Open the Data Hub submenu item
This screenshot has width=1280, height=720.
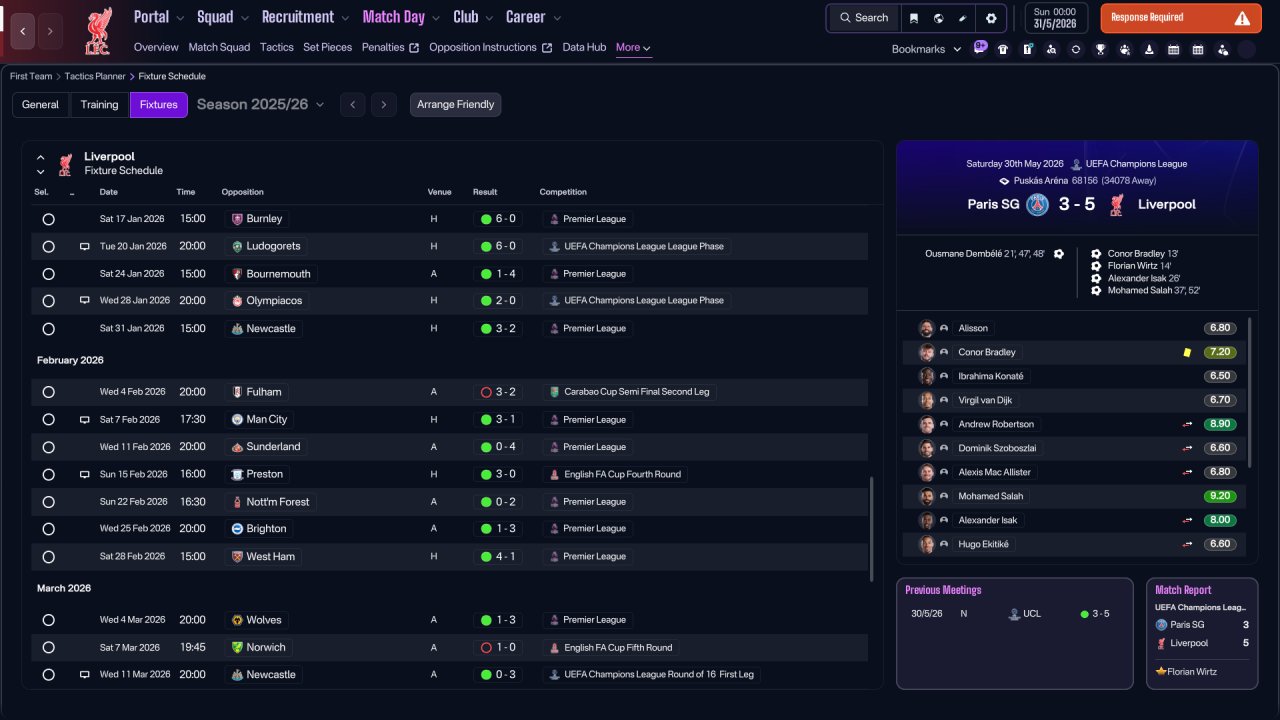(x=584, y=48)
